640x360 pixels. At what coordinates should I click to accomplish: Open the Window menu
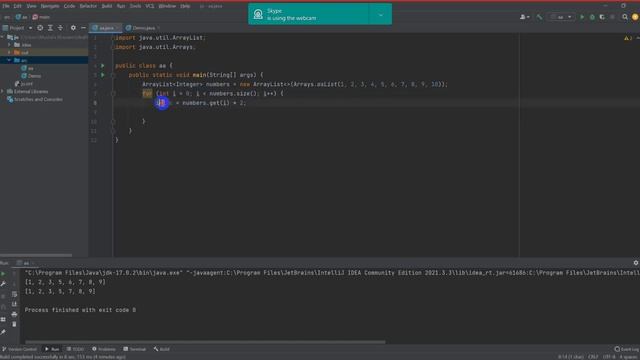(167, 6)
